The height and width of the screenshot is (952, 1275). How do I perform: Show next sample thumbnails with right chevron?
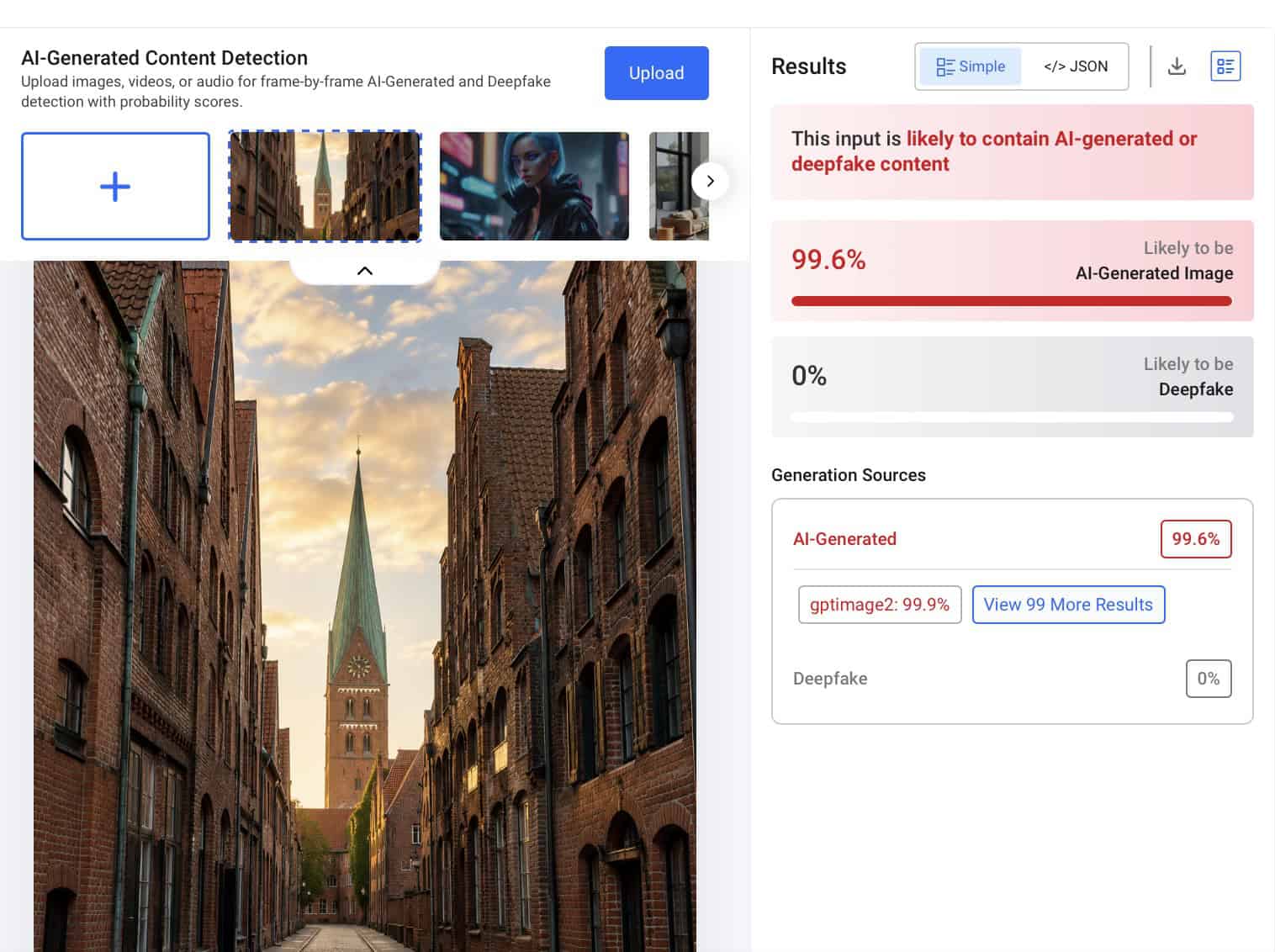click(x=710, y=181)
